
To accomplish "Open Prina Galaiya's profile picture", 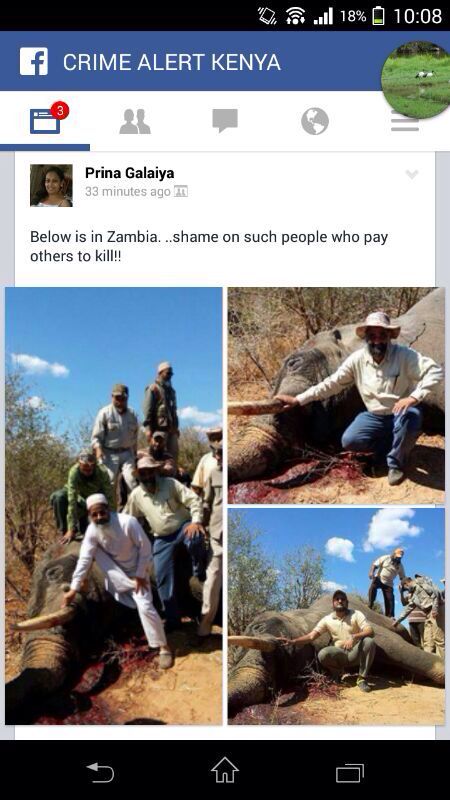I will [51, 185].
